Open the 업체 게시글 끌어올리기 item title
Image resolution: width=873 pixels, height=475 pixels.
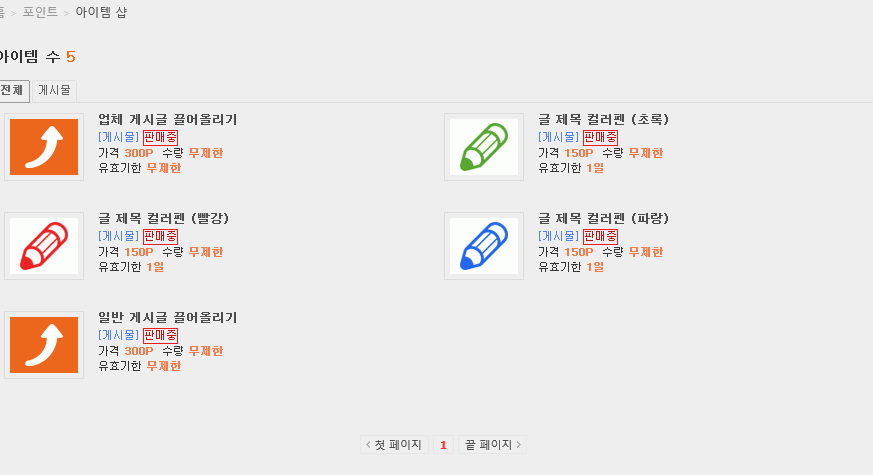[x=168, y=120]
